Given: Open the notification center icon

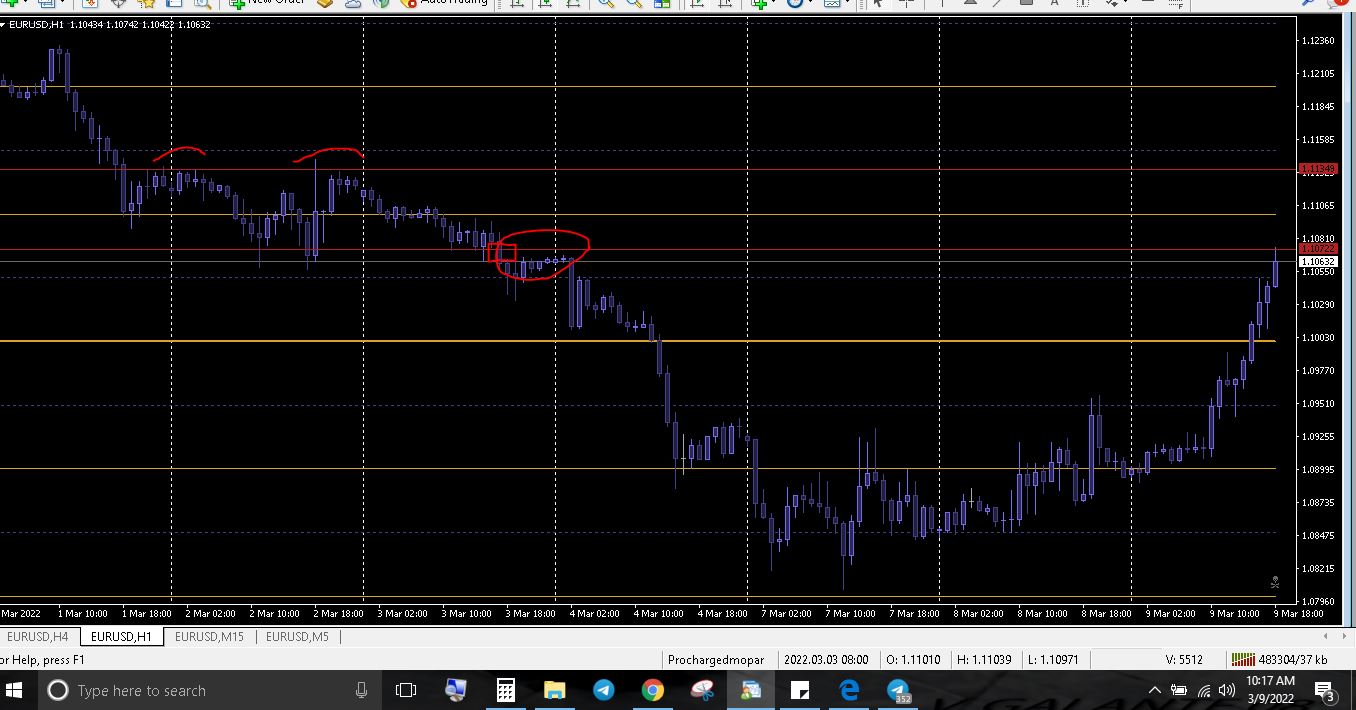Looking at the screenshot, I should [1325, 691].
